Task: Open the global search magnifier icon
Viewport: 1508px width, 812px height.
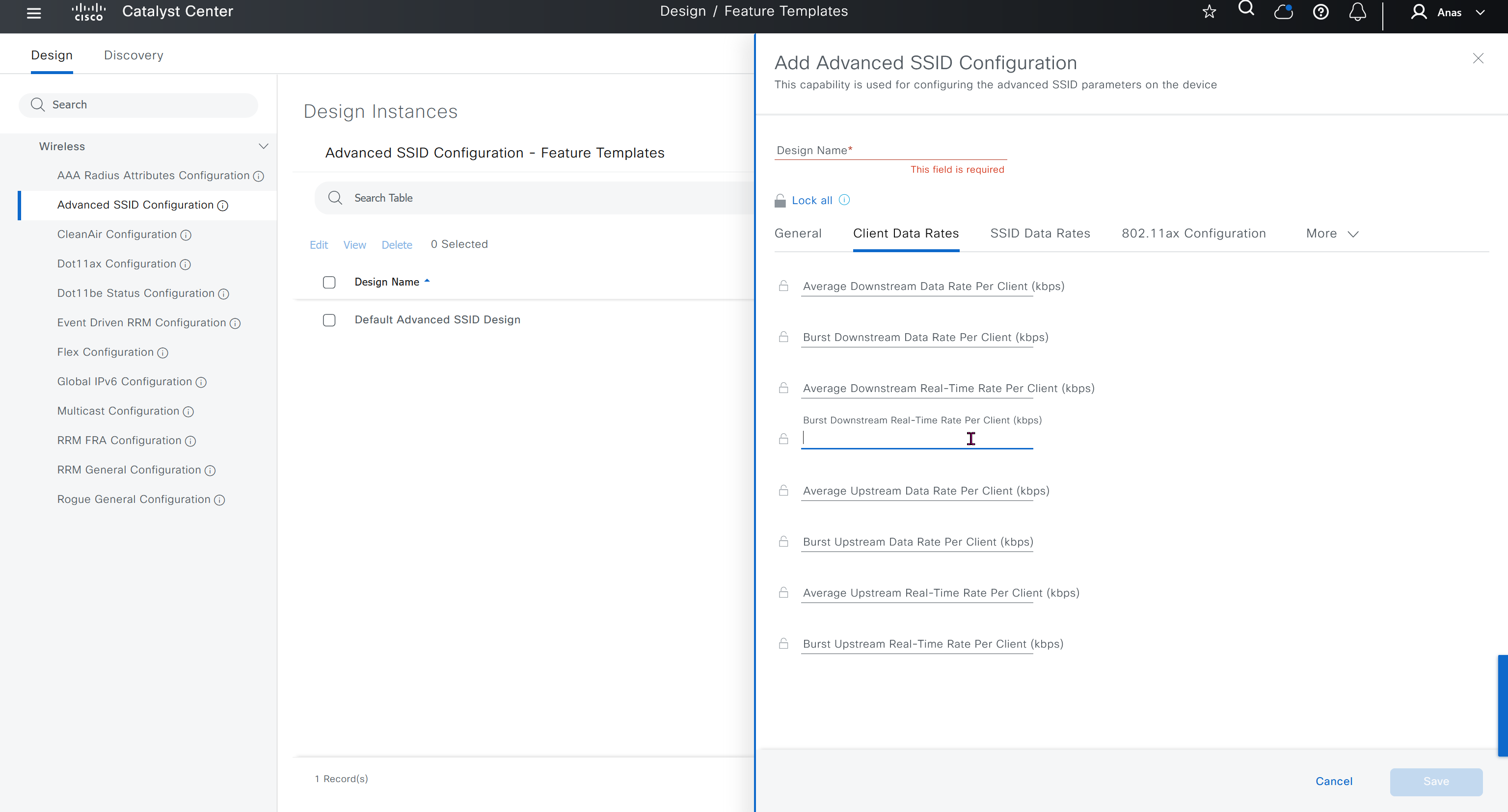Action: tap(1246, 9)
